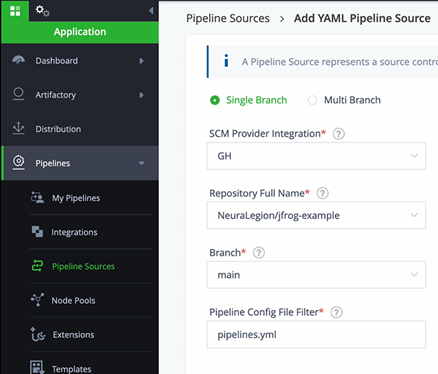Click the Artifactory circle icon
438x374 pixels.
(19, 94)
